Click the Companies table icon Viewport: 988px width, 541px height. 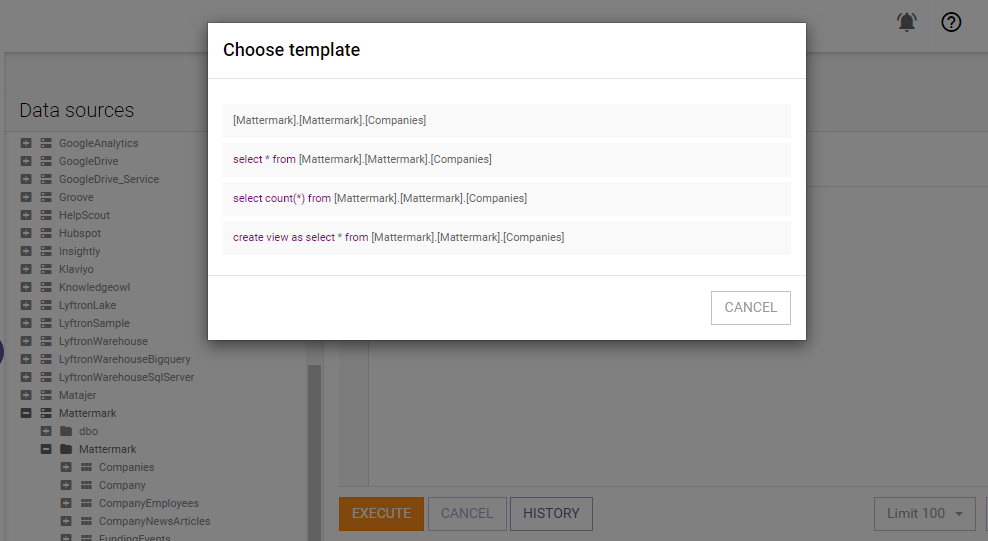tap(86, 467)
